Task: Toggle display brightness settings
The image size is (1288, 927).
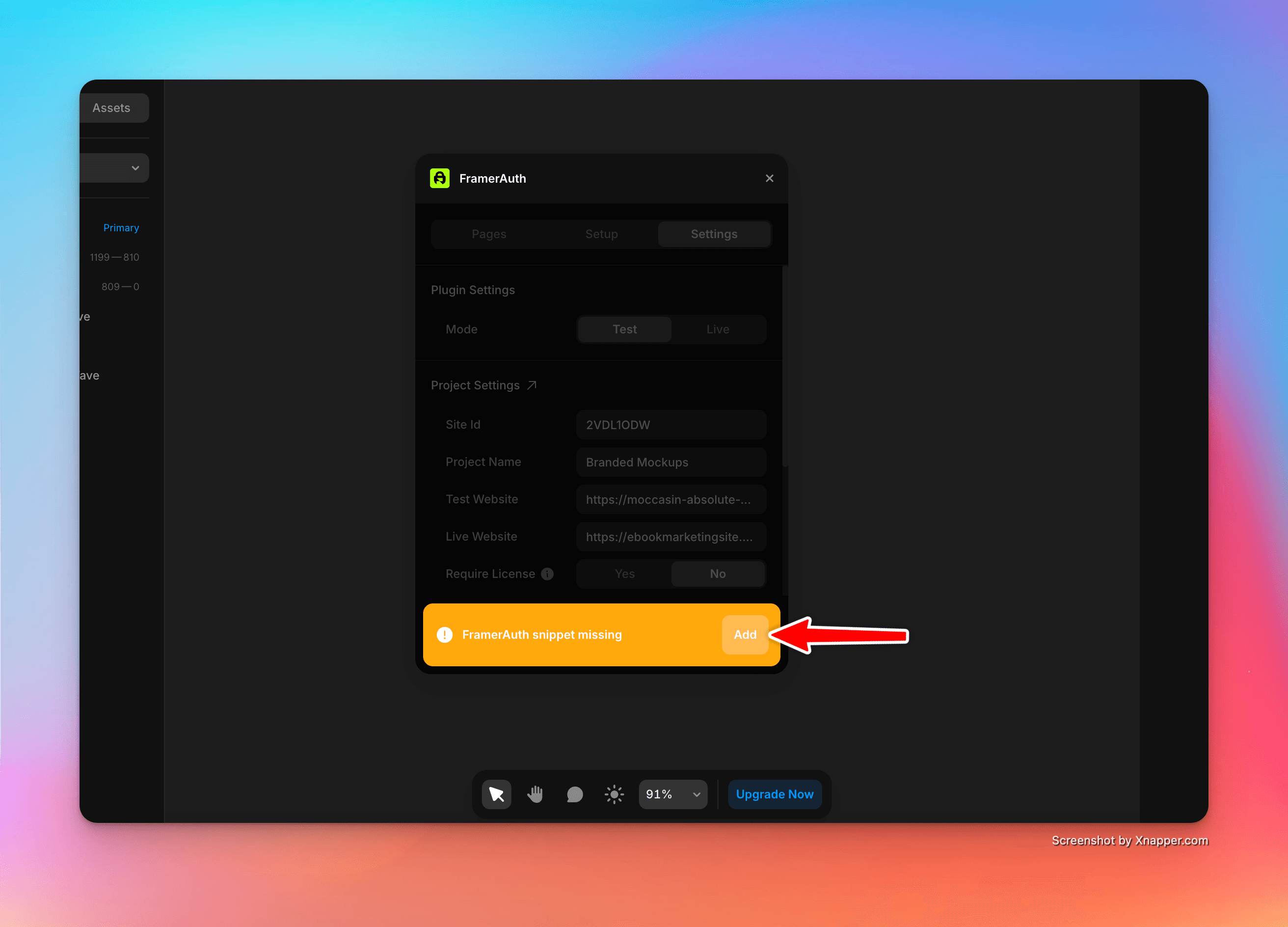Action: 614,793
